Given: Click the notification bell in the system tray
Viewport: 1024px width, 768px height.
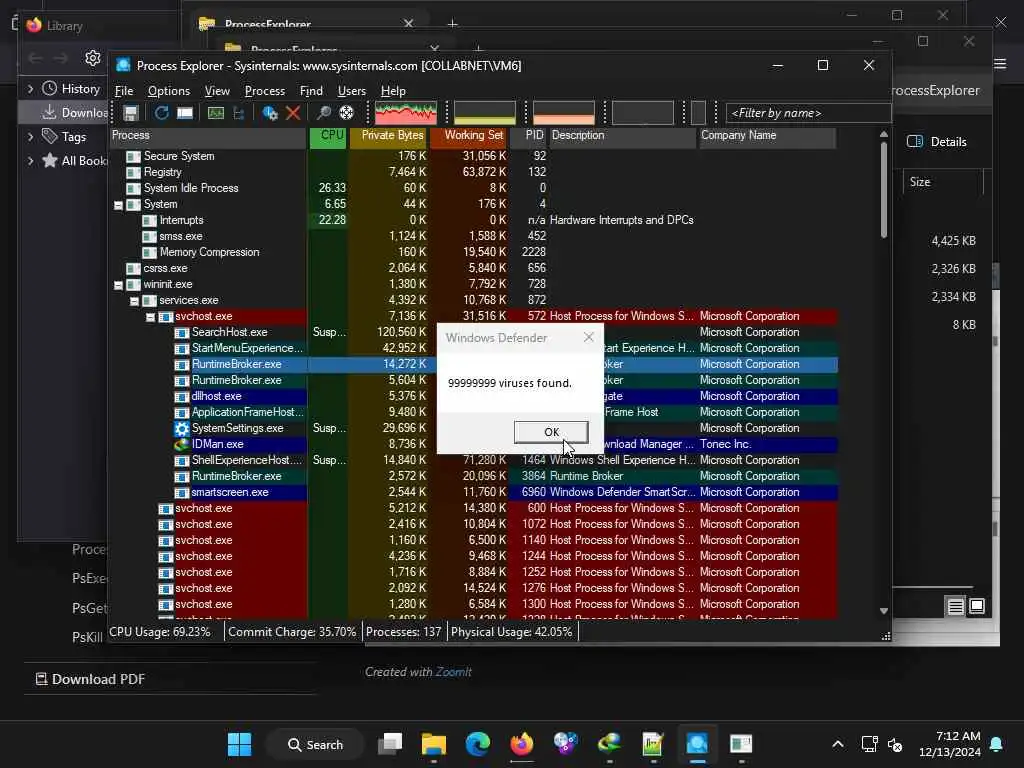Looking at the screenshot, I should [997, 744].
